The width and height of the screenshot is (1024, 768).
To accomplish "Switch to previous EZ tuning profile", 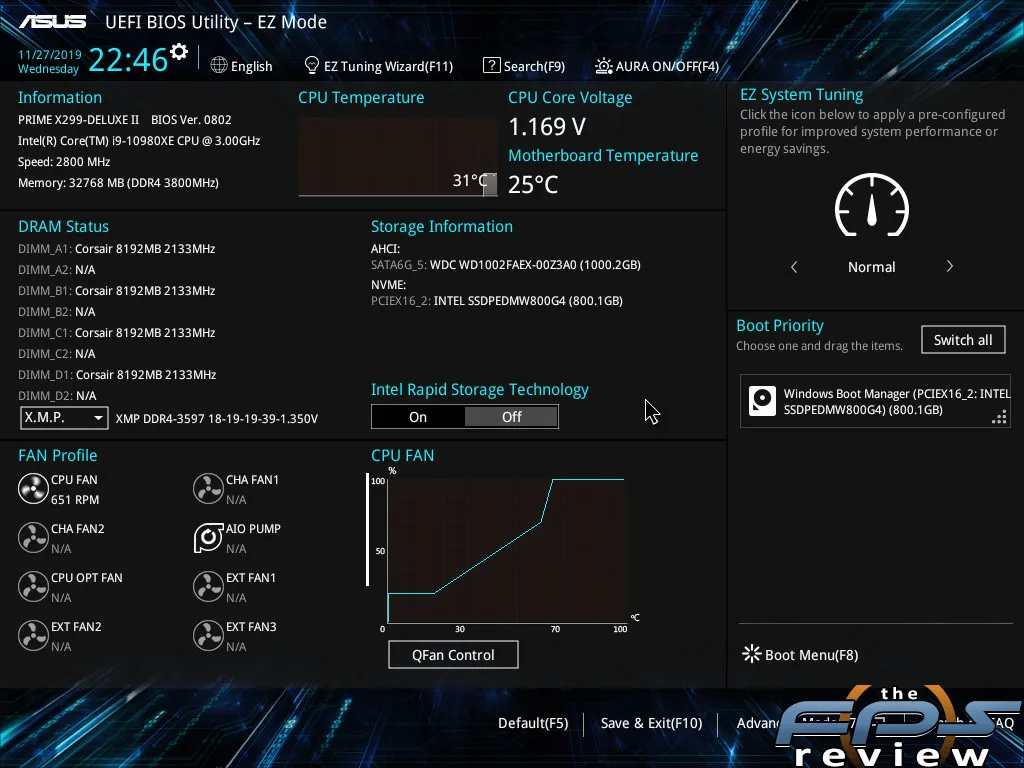I will click(x=794, y=266).
